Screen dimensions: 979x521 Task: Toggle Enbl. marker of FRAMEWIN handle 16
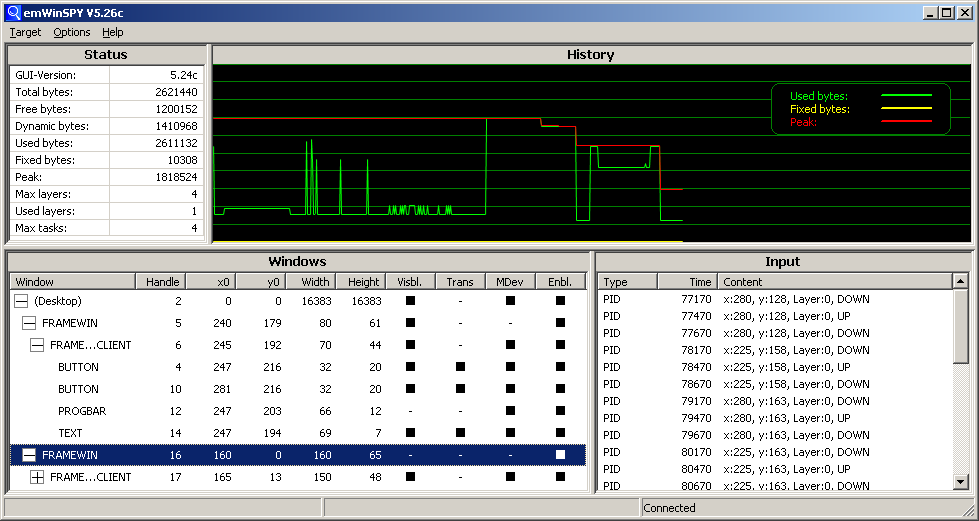pos(560,455)
